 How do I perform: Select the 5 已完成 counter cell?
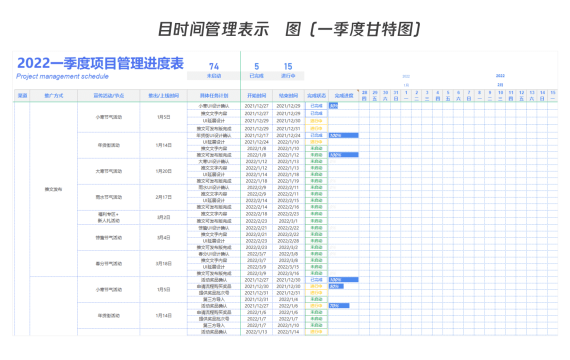pyautogui.click(x=256, y=71)
